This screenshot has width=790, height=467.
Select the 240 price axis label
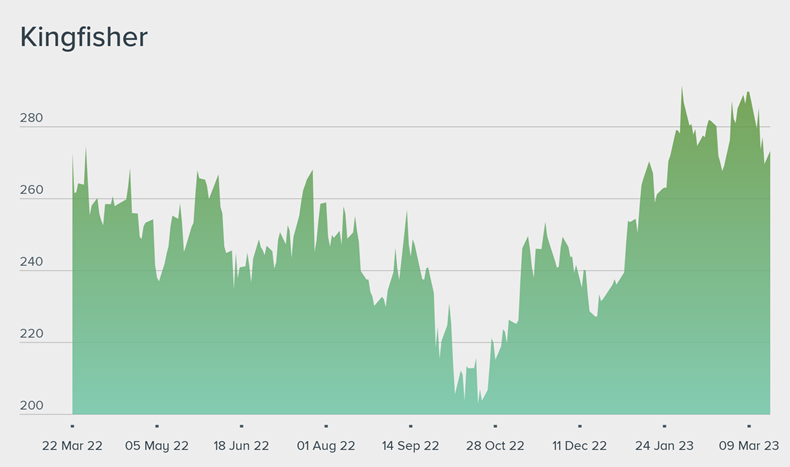coord(31,262)
